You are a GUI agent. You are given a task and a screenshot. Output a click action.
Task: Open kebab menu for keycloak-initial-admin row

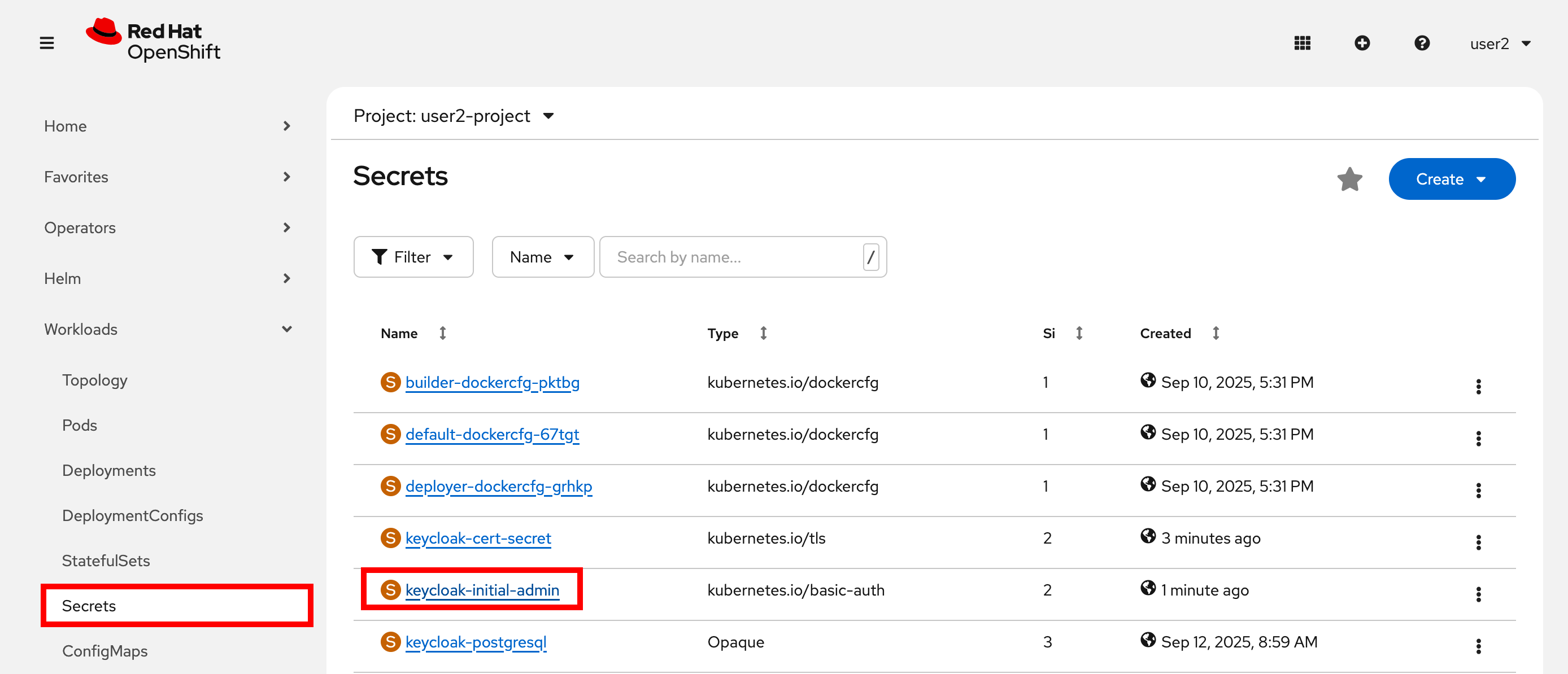[x=1478, y=594]
